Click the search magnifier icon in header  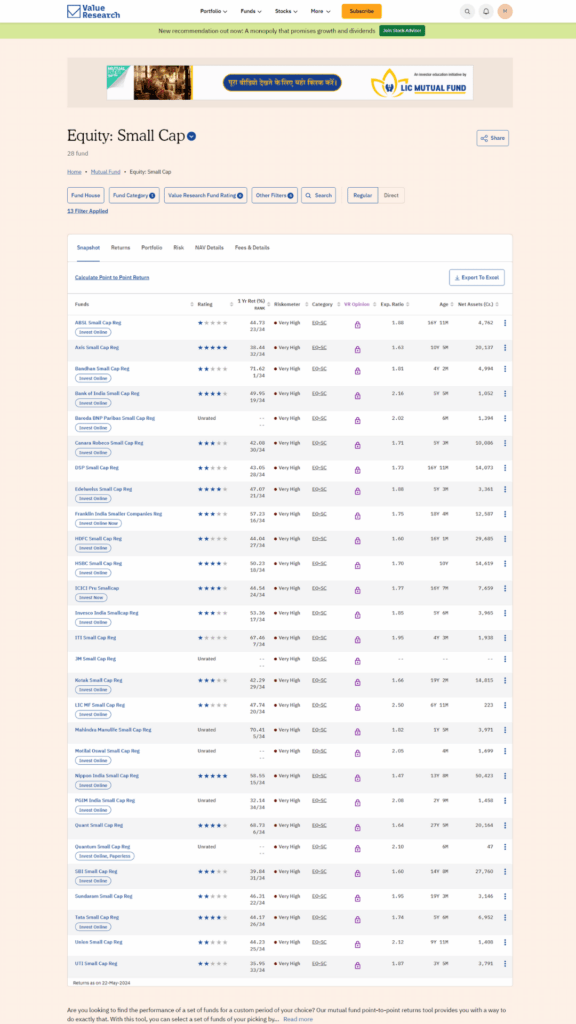click(467, 11)
